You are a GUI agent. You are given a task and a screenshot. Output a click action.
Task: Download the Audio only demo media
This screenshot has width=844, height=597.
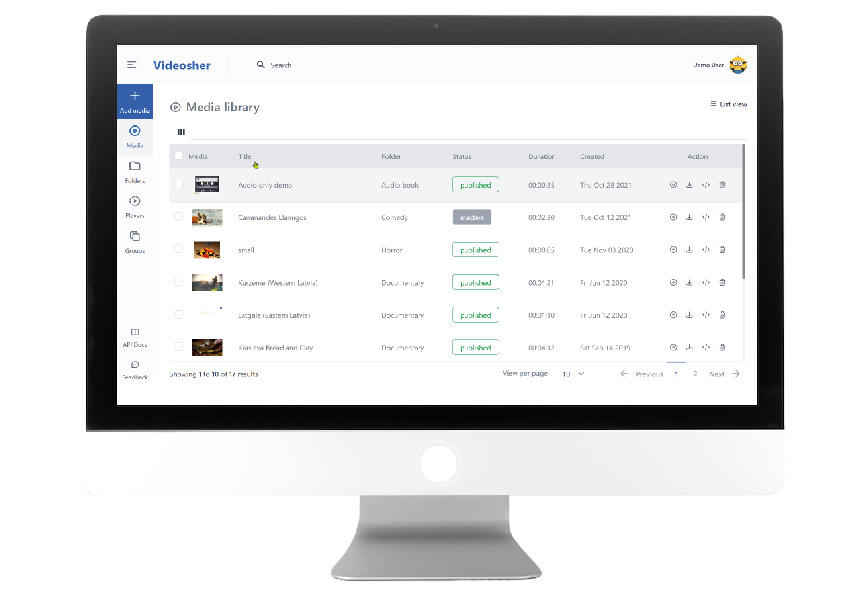689,185
